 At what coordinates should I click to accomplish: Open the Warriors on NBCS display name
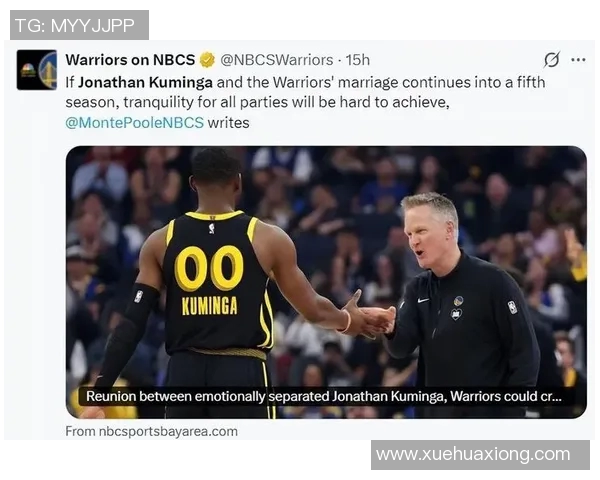coord(130,60)
